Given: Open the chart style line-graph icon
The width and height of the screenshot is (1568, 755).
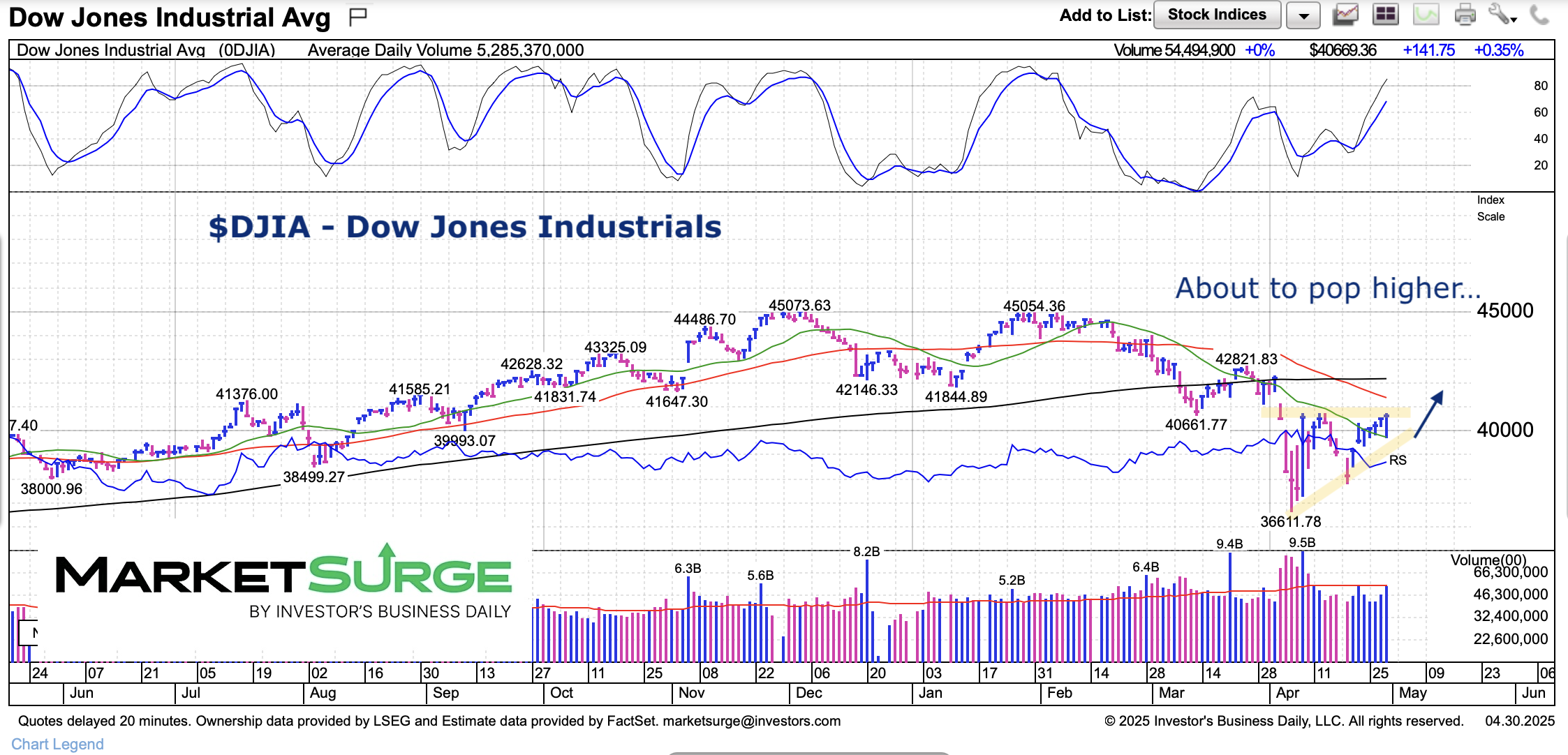Looking at the screenshot, I should (1345, 14).
